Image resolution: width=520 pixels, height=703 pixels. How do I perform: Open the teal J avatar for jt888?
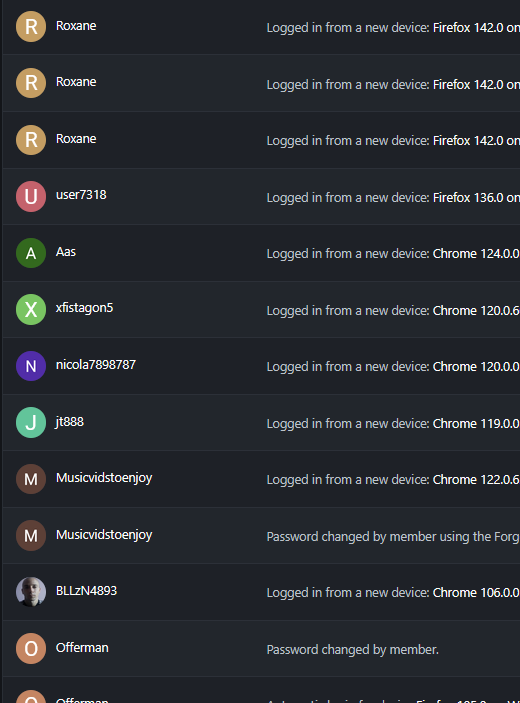[x=31, y=422]
